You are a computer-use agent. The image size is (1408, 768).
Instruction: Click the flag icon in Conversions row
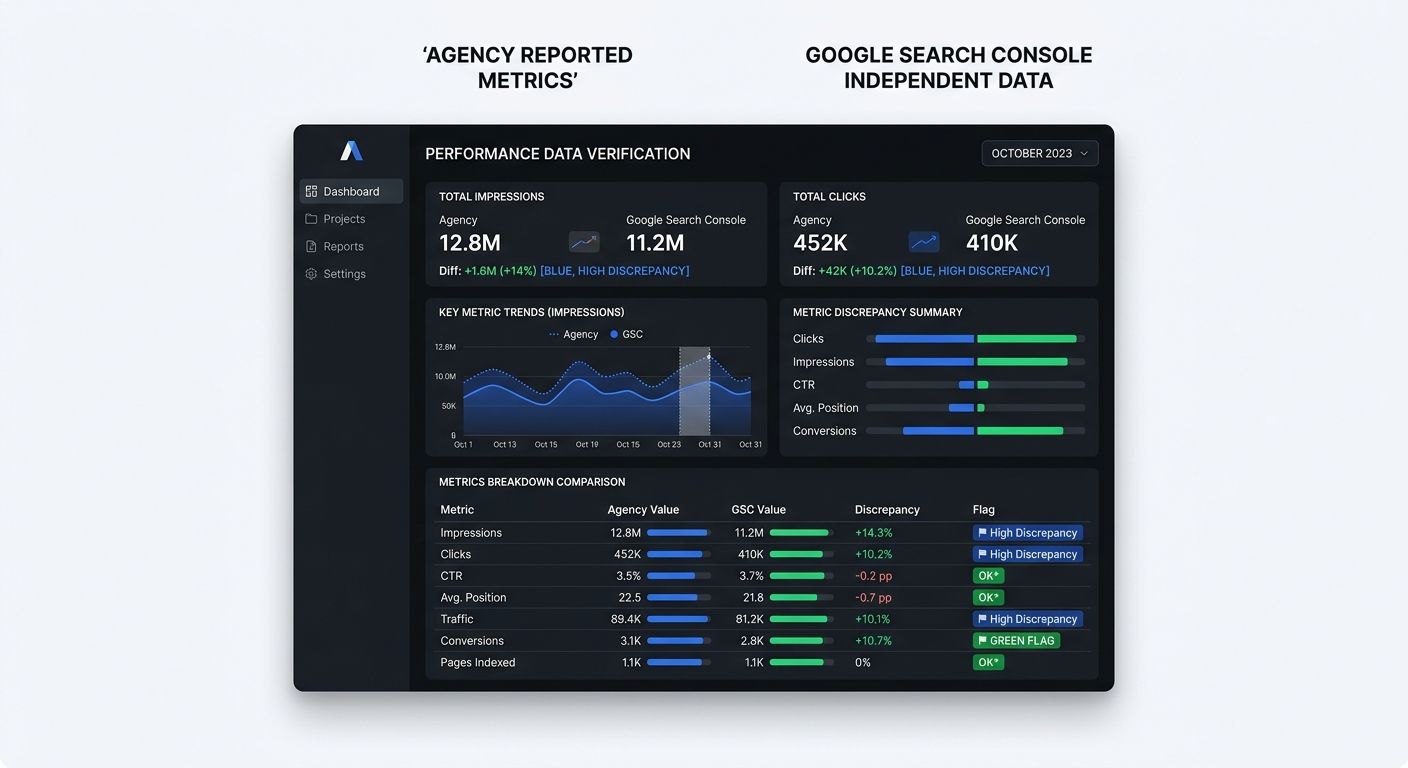point(982,641)
